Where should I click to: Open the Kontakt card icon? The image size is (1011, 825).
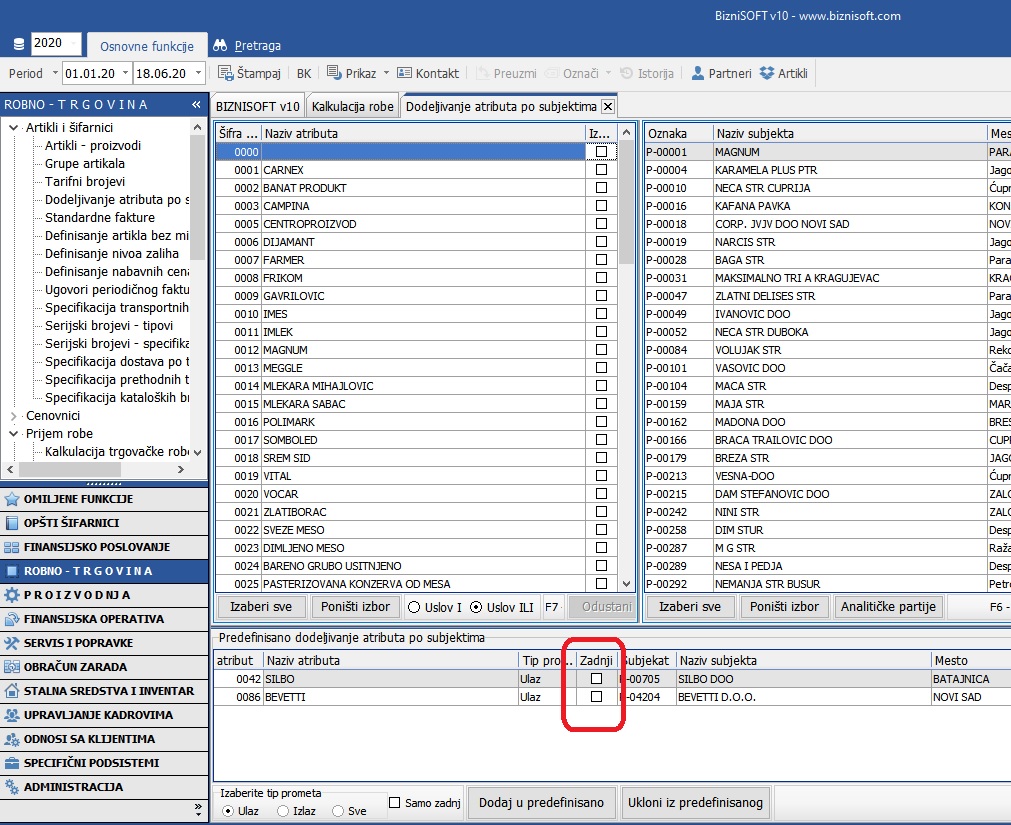click(x=404, y=73)
